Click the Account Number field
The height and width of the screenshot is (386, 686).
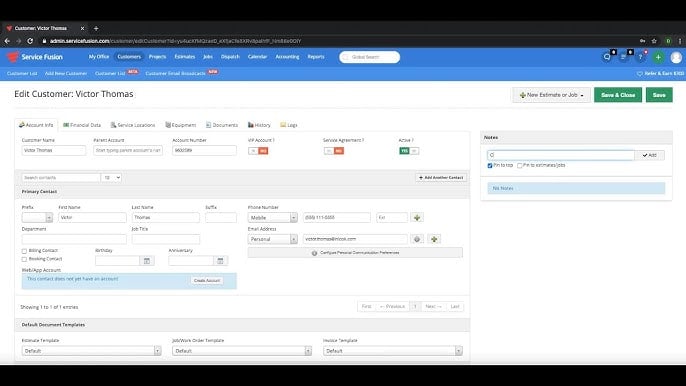point(204,151)
